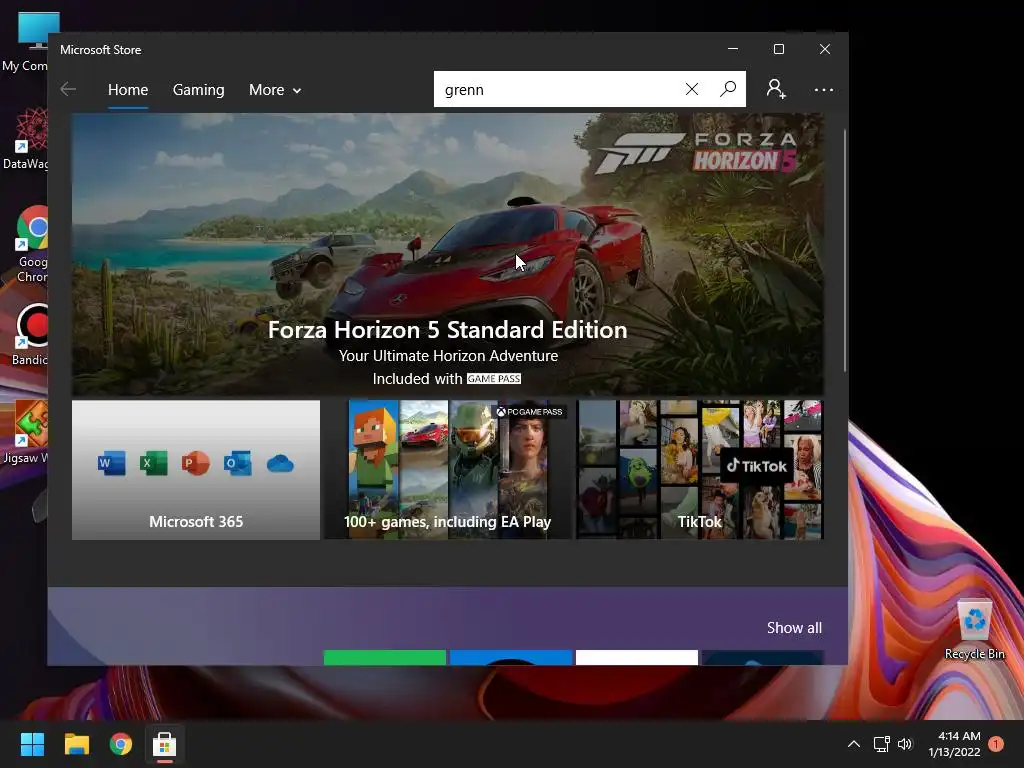Image resolution: width=1024 pixels, height=768 pixels.
Task: Open the sign-in account icon
Action: tap(776, 89)
